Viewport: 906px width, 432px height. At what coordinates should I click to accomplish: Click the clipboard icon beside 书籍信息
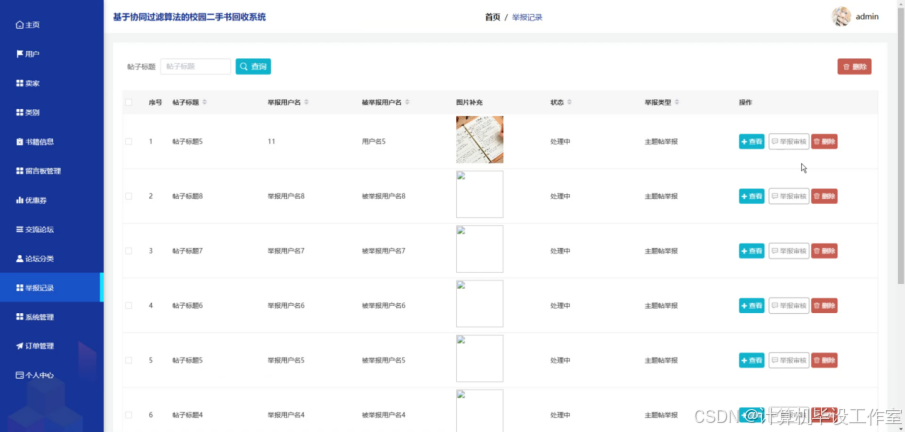click(20, 141)
